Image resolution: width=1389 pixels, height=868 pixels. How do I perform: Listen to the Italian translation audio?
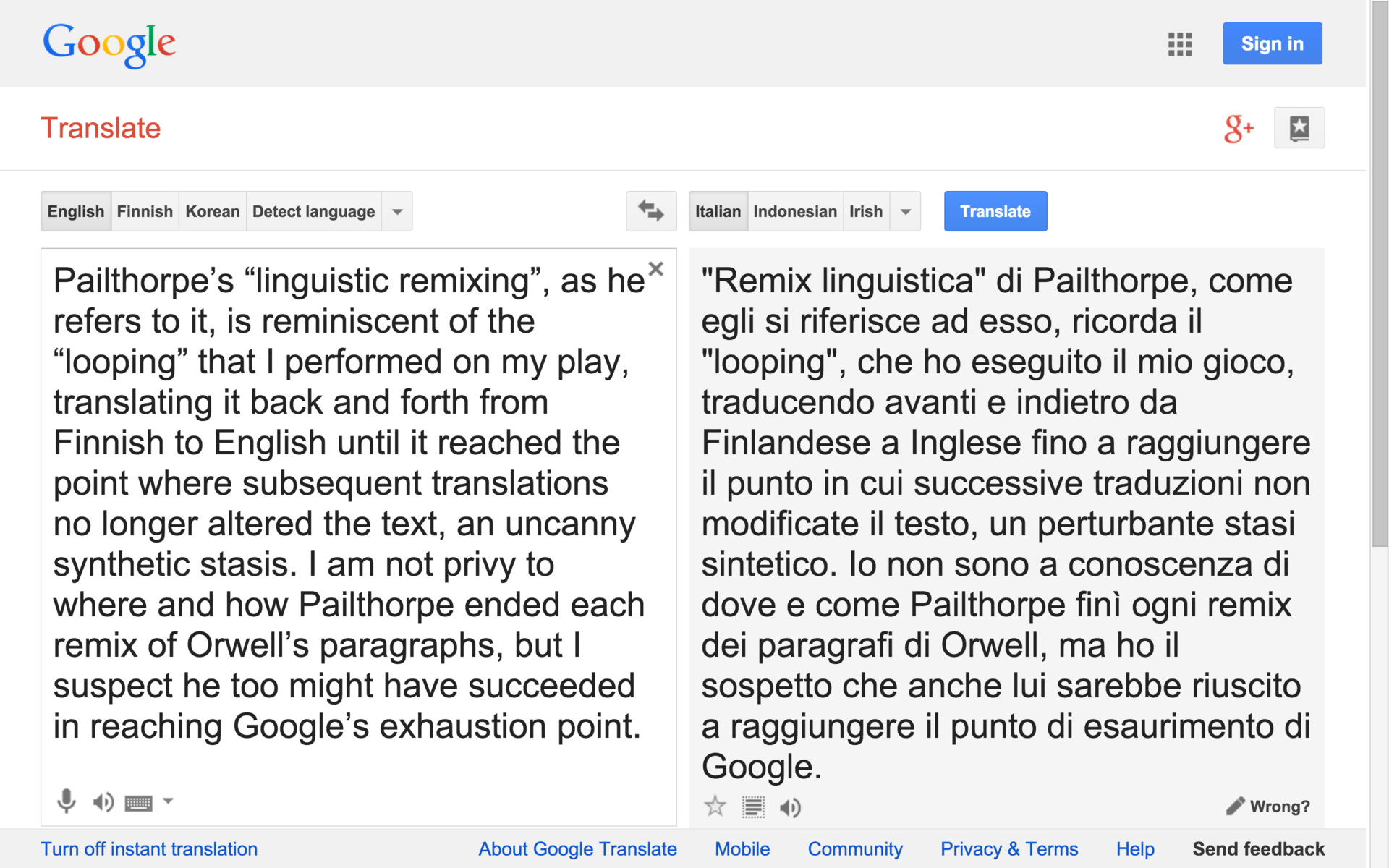[790, 807]
